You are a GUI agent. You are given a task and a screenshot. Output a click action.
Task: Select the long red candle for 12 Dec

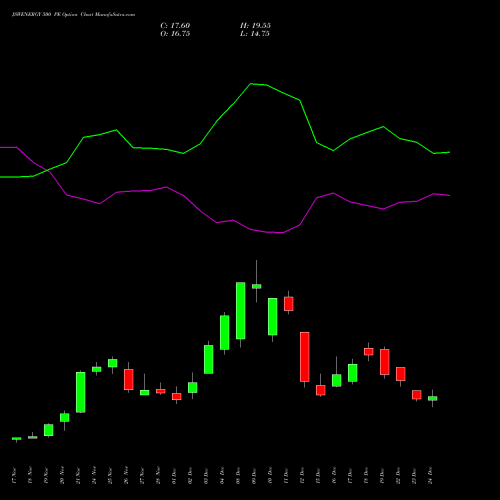click(305, 357)
